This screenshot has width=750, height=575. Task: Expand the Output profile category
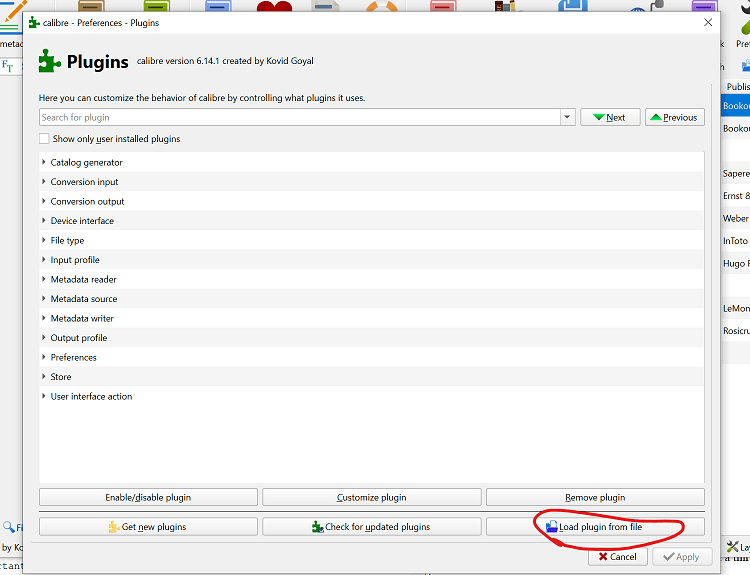(x=44, y=338)
